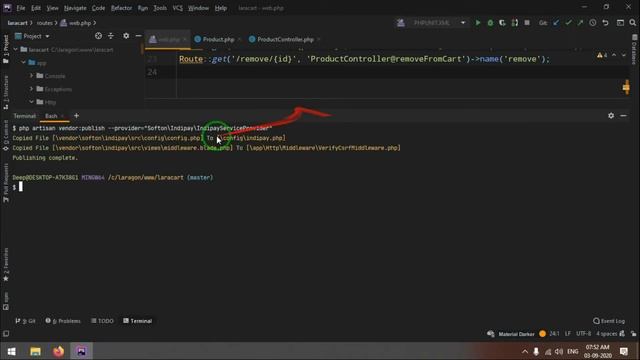This screenshot has width=640, height=360.
Task: Click the Git push arrow
Action: coord(580,23)
